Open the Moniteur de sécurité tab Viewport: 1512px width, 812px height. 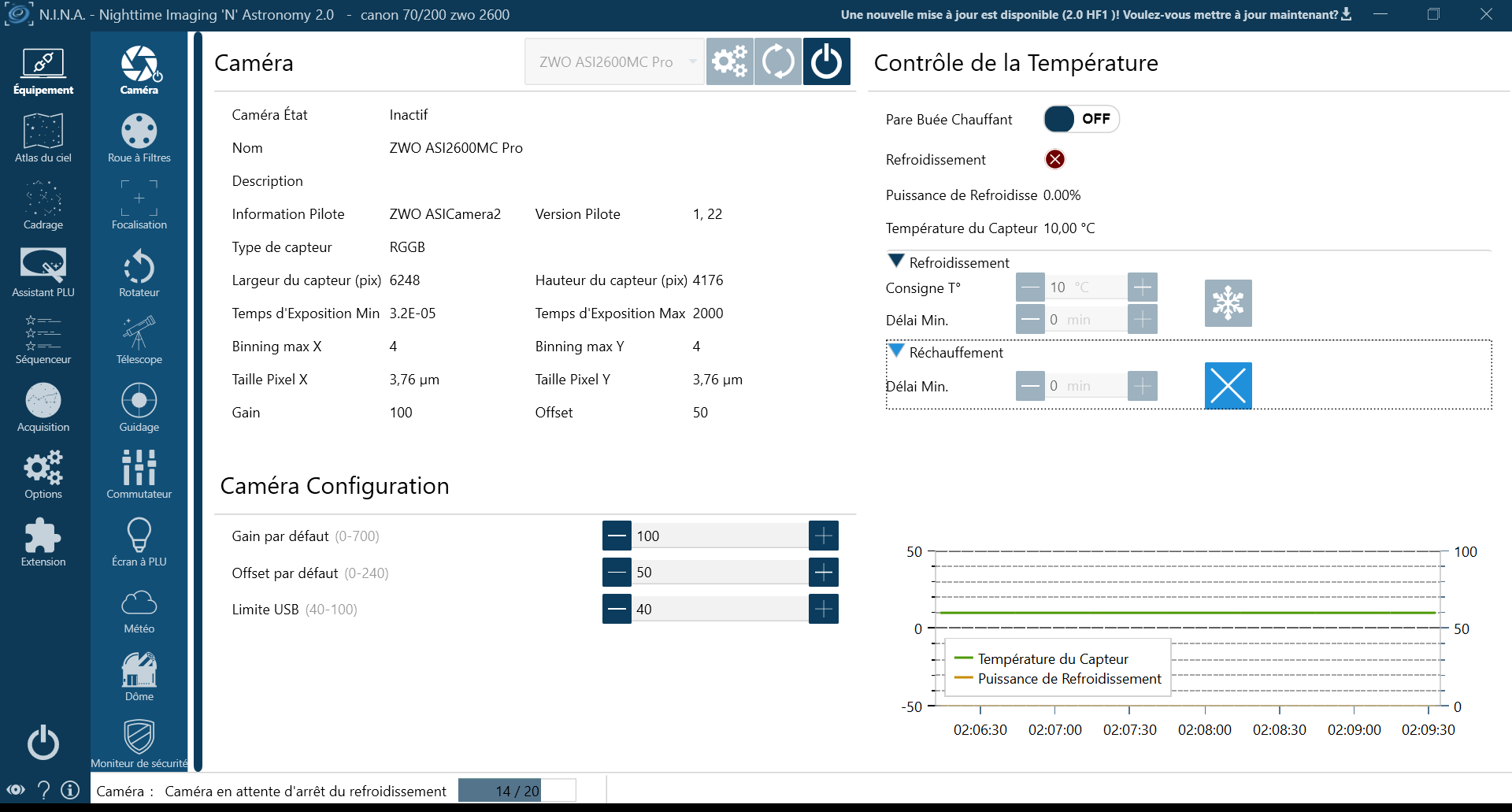click(x=139, y=743)
